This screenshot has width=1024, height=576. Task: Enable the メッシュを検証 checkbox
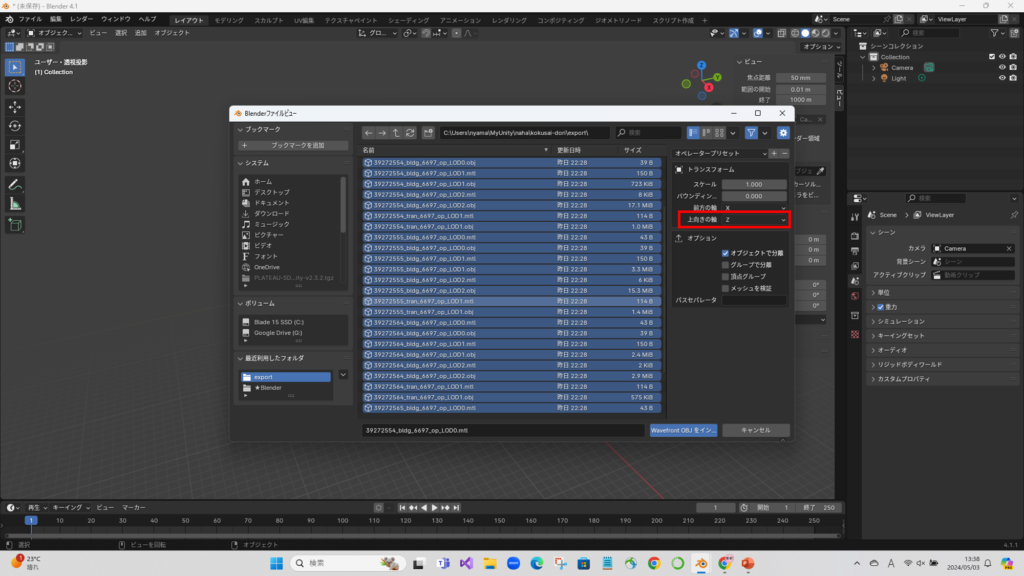(725, 289)
